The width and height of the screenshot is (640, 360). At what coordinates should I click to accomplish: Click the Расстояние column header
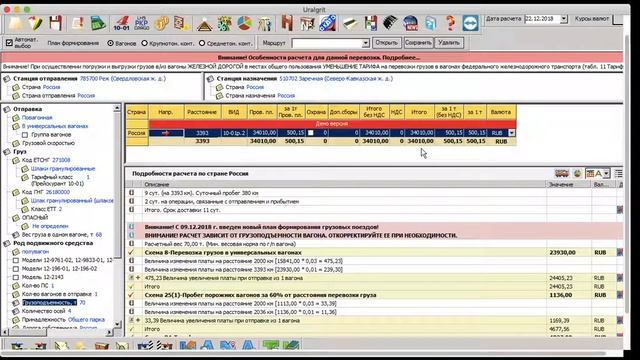click(202, 112)
